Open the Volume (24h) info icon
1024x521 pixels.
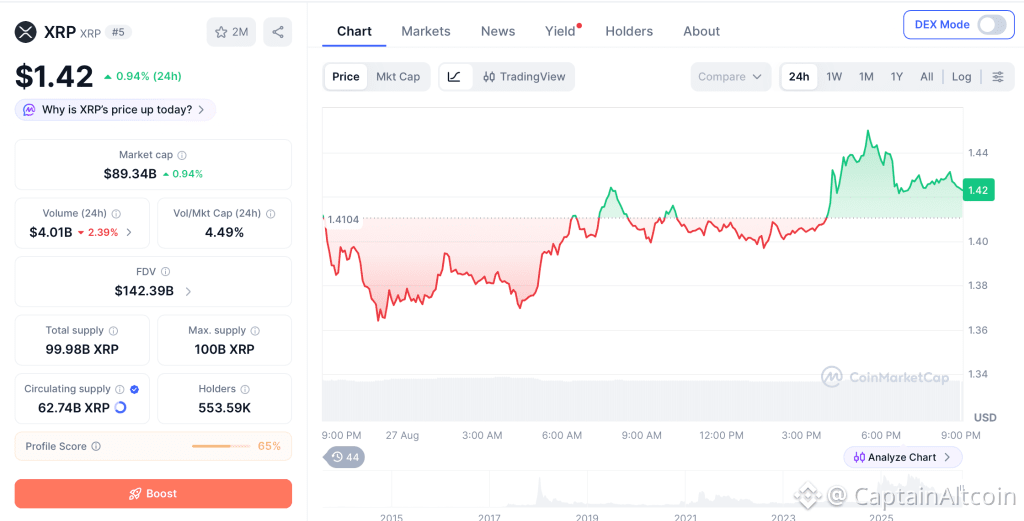[116, 213]
